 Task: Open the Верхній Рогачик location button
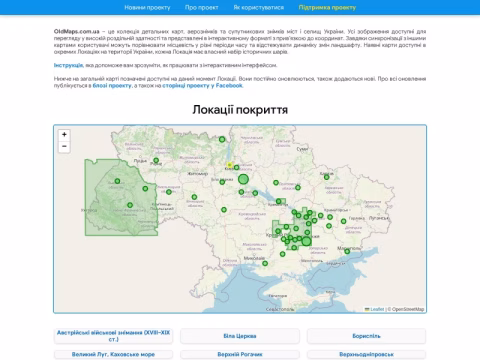tap(240, 354)
